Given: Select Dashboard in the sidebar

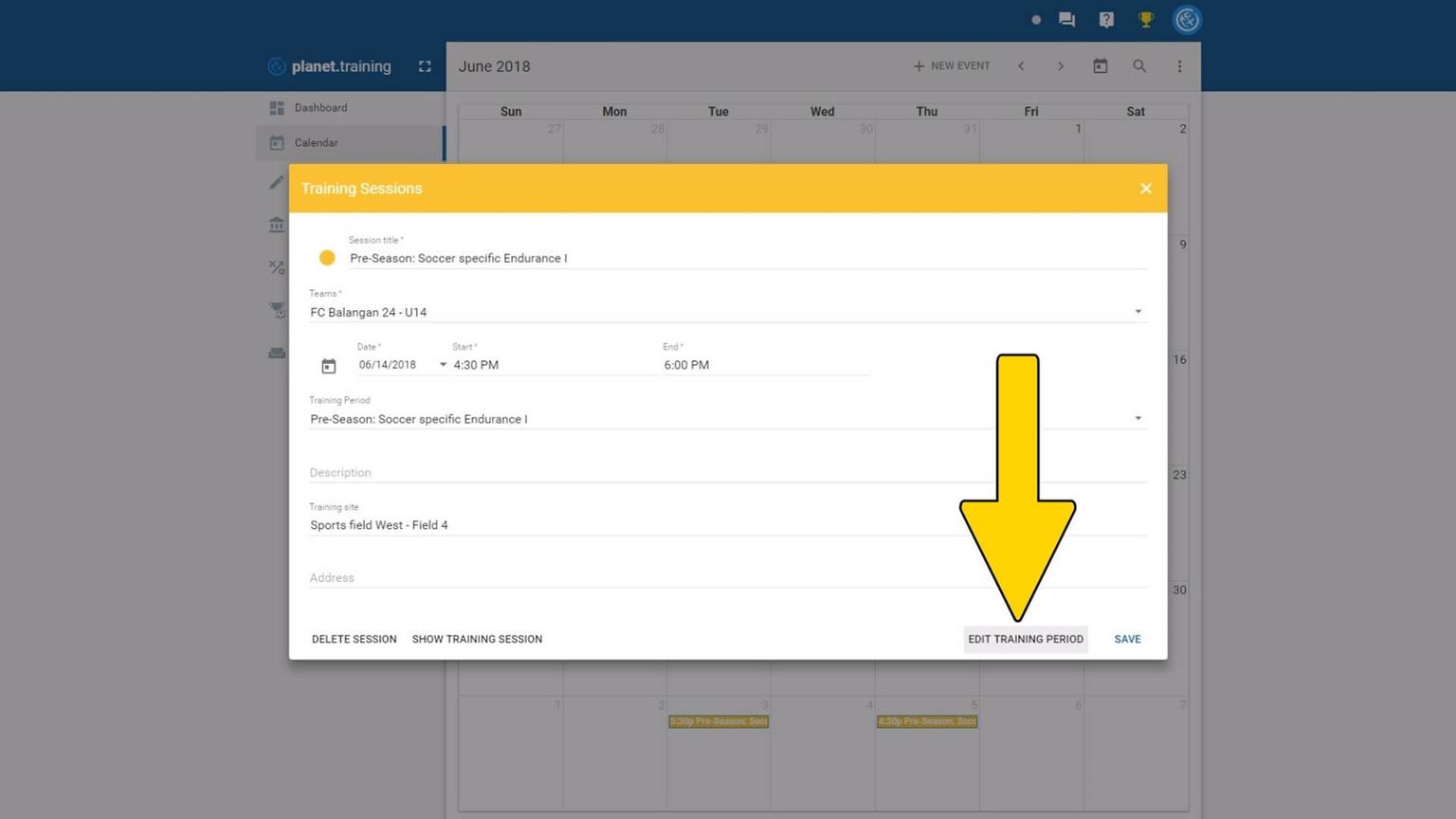Looking at the screenshot, I should (320, 108).
